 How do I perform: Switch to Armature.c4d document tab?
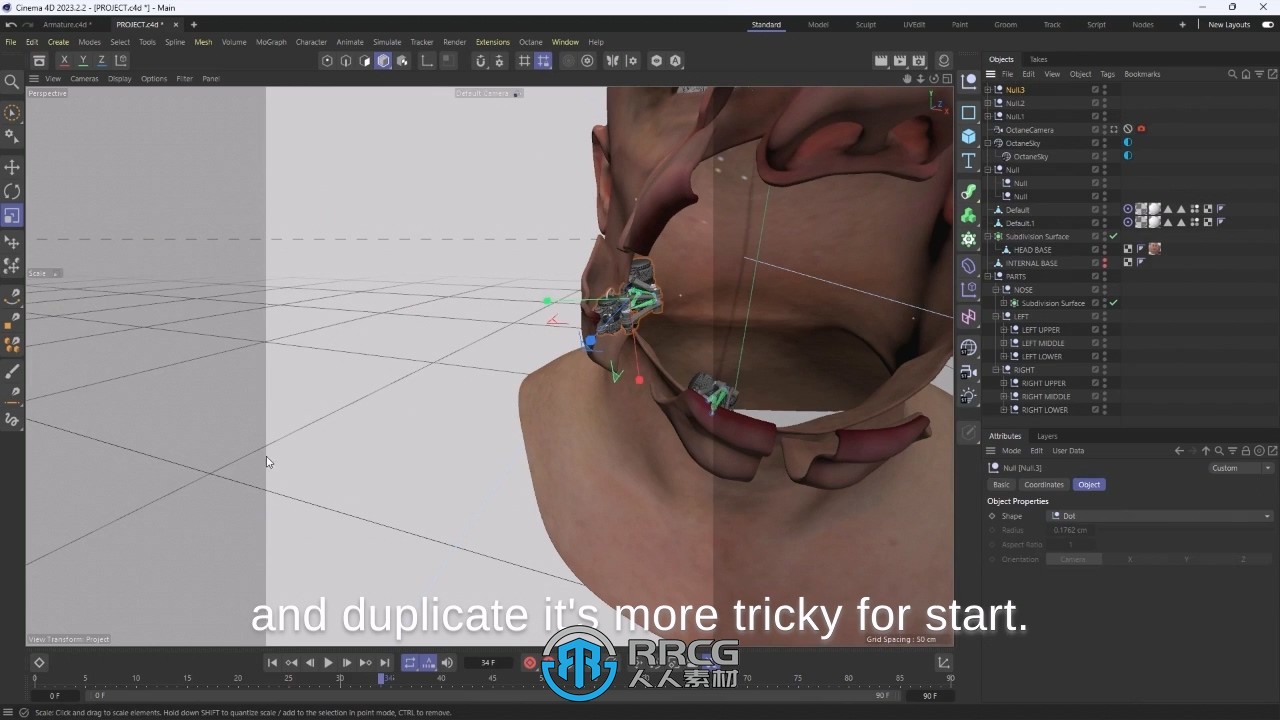[67, 24]
